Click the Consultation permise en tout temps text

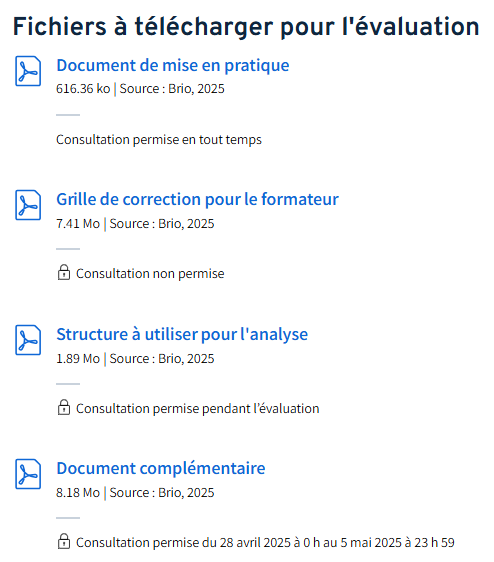[x=159, y=140]
